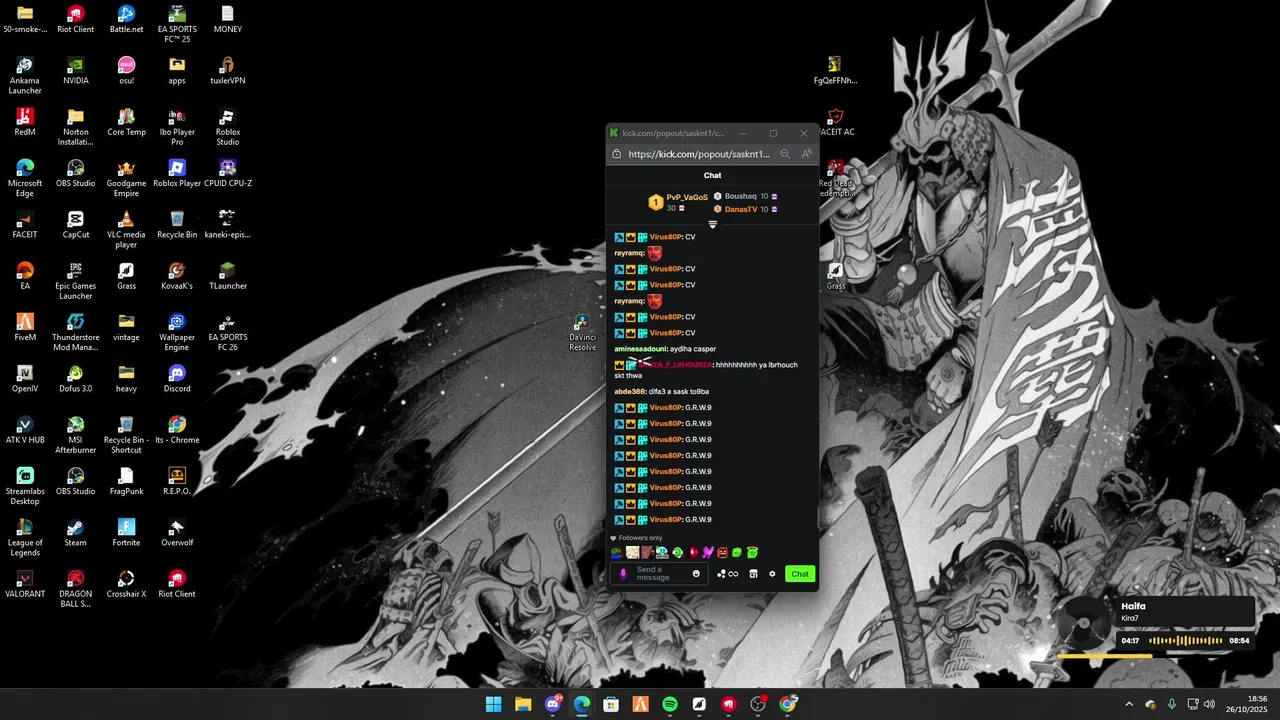The image size is (1280, 720).
Task: Open abde366 username in chat
Action: tap(630, 392)
